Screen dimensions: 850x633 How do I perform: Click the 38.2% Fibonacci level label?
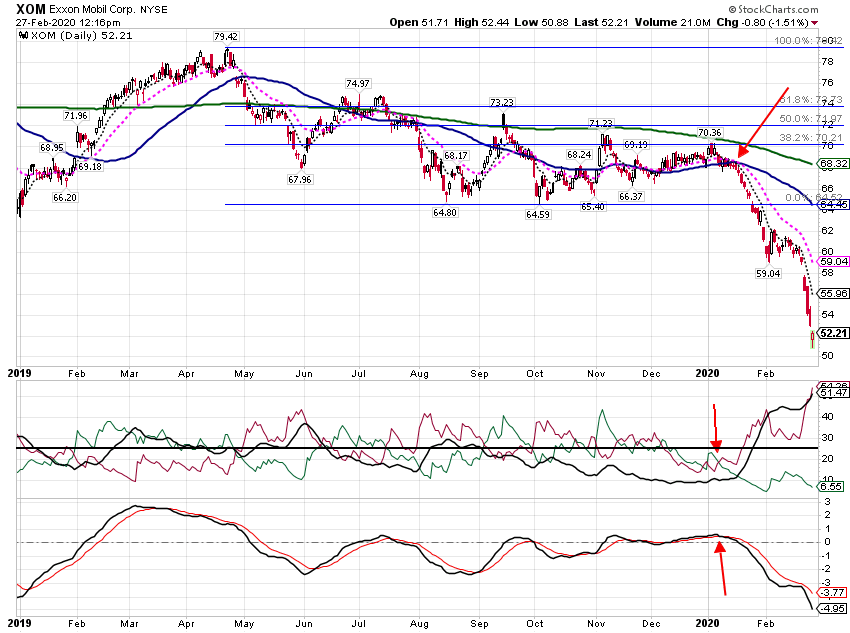810,138
